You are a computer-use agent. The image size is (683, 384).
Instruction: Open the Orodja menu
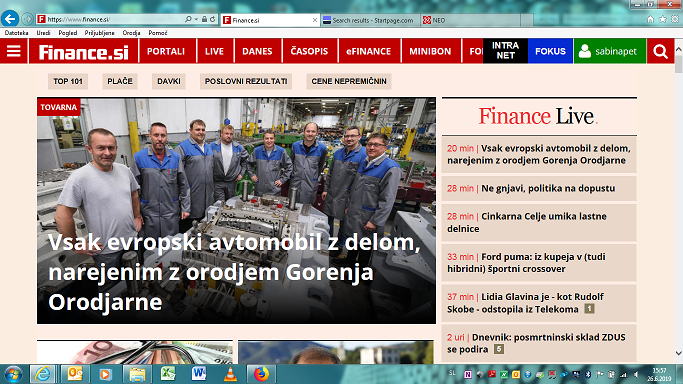coord(131,33)
